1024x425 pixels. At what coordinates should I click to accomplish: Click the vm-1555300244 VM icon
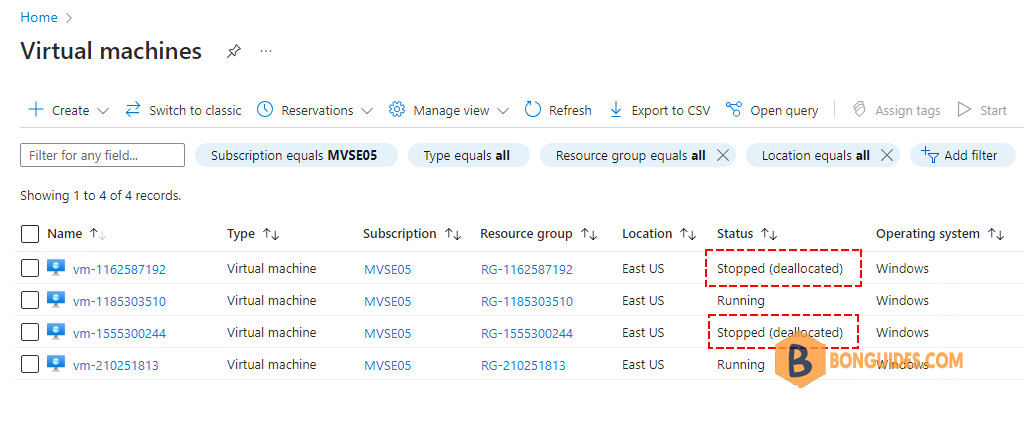[x=56, y=331]
